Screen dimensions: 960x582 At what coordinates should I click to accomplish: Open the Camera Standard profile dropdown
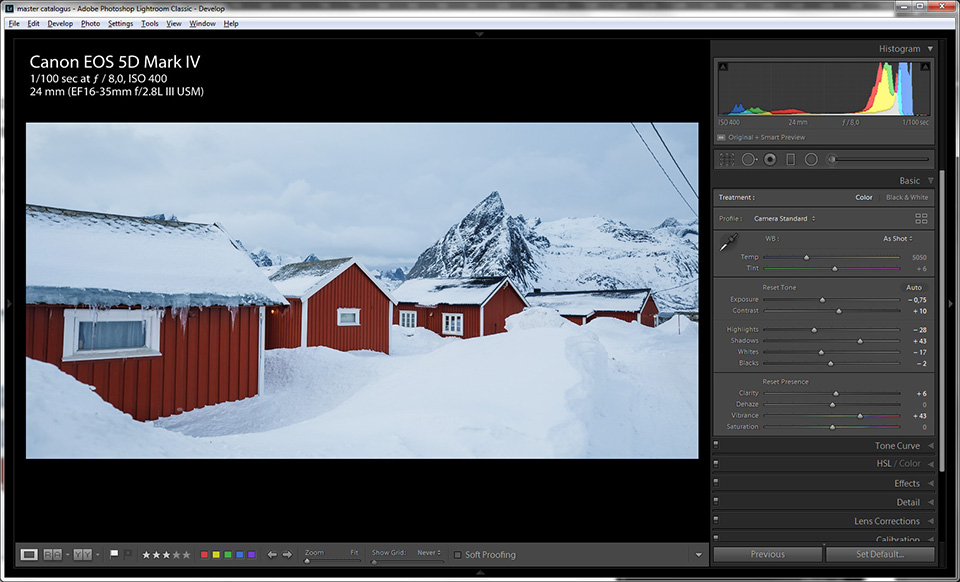784,218
